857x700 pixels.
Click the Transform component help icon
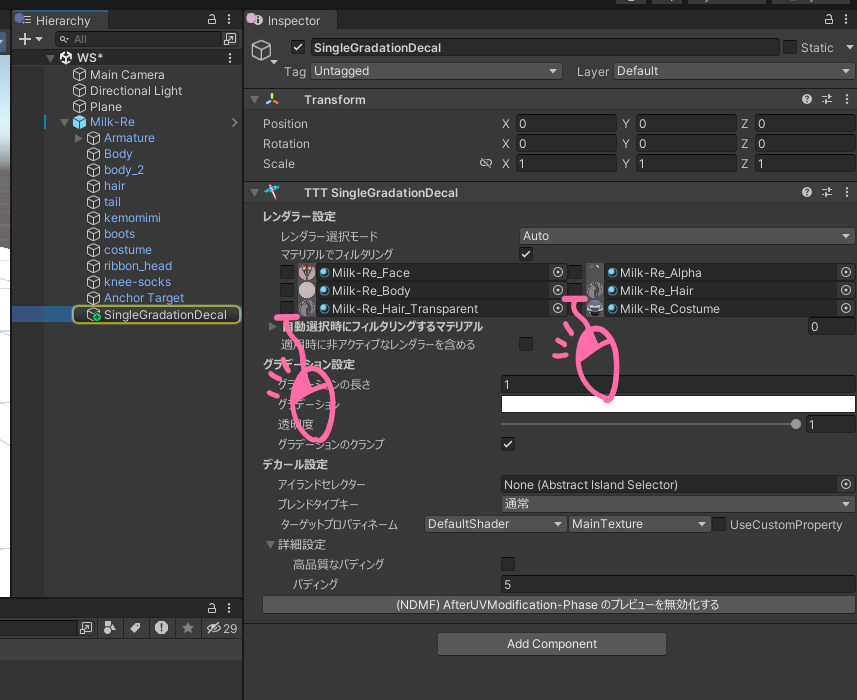(807, 100)
